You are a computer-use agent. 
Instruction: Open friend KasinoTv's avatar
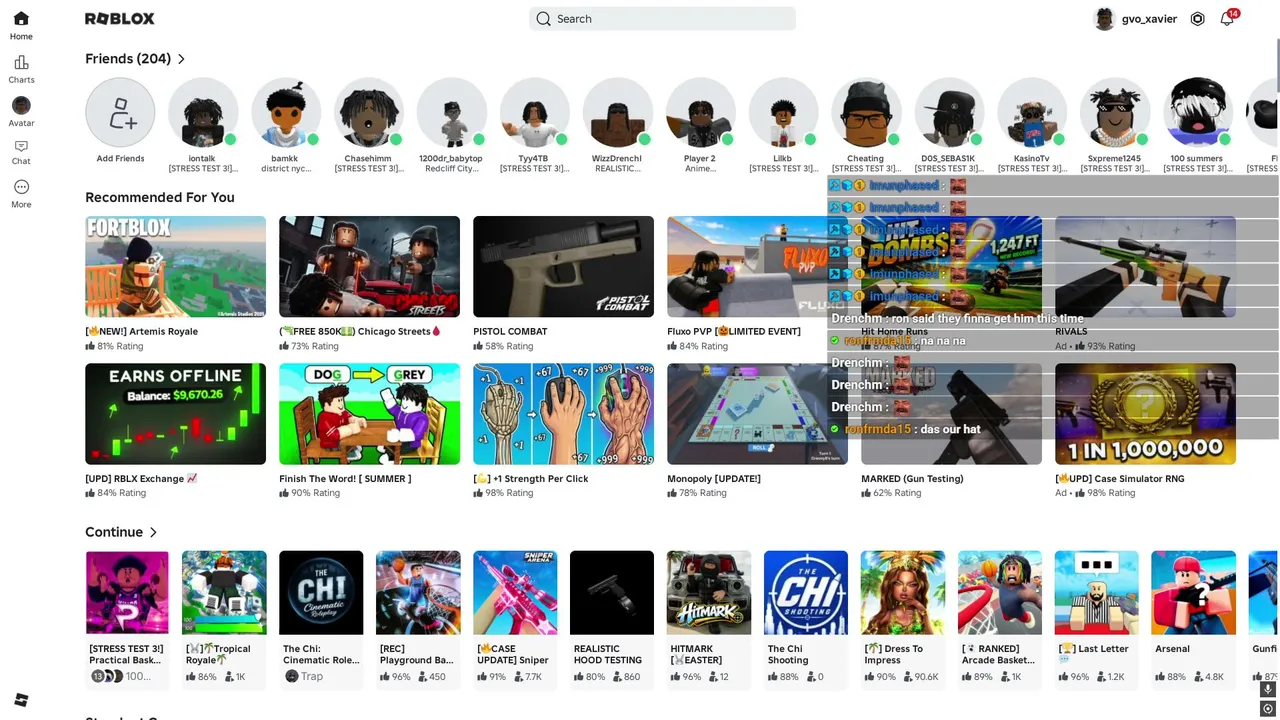pyautogui.click(x=1032, y=113)
